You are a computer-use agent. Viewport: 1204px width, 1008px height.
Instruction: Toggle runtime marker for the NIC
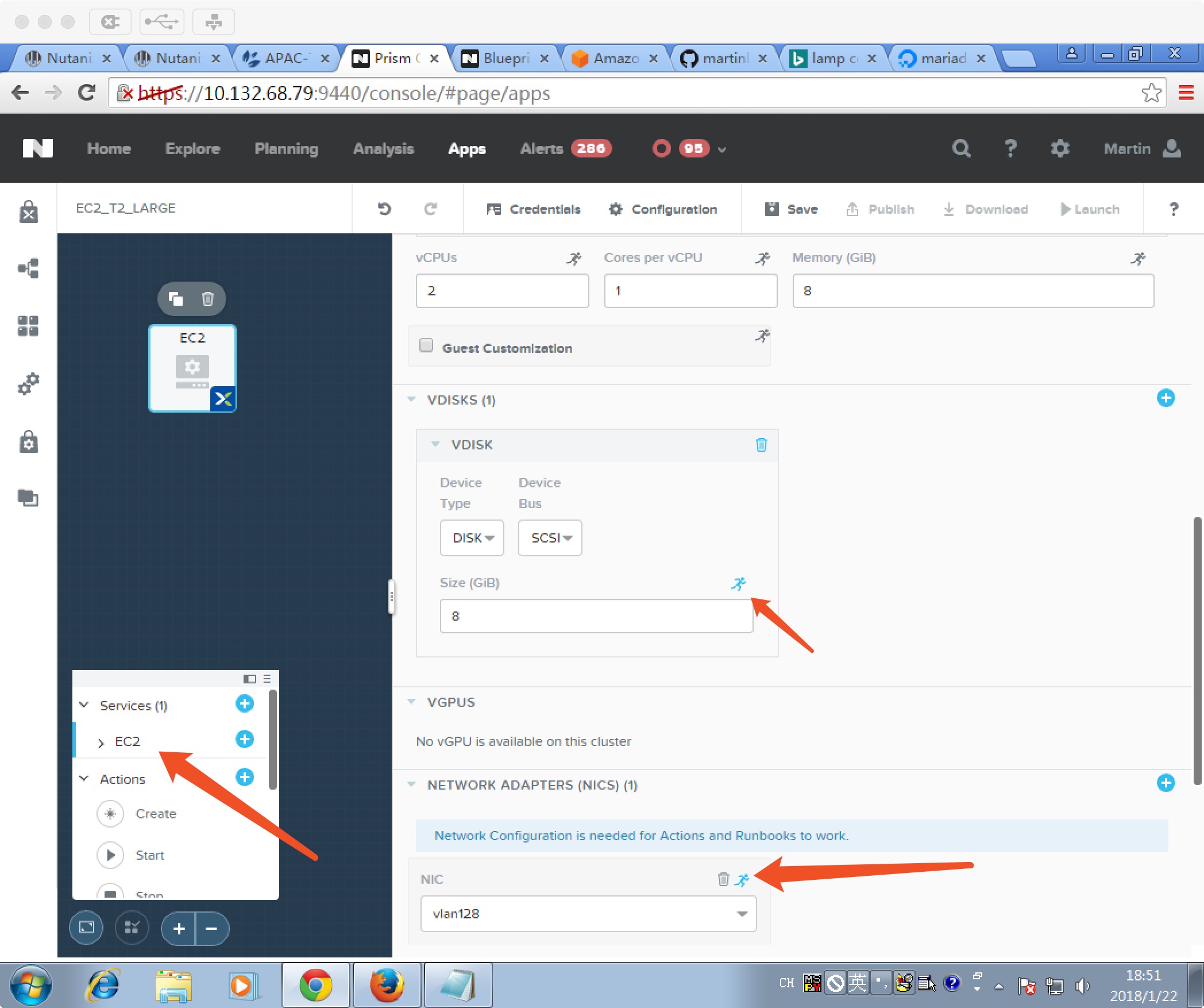tap(742, 880)
